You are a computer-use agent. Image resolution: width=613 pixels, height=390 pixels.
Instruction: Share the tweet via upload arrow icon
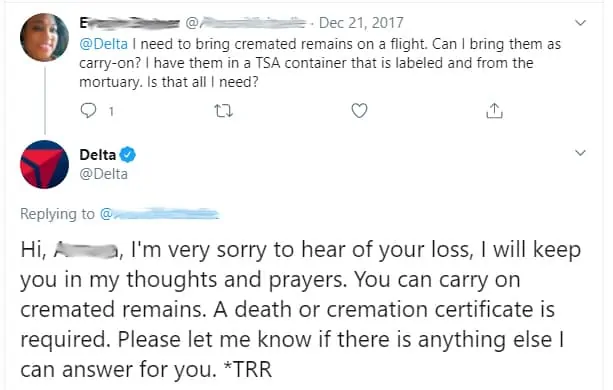pyautogui.click(x=494, y=111)
